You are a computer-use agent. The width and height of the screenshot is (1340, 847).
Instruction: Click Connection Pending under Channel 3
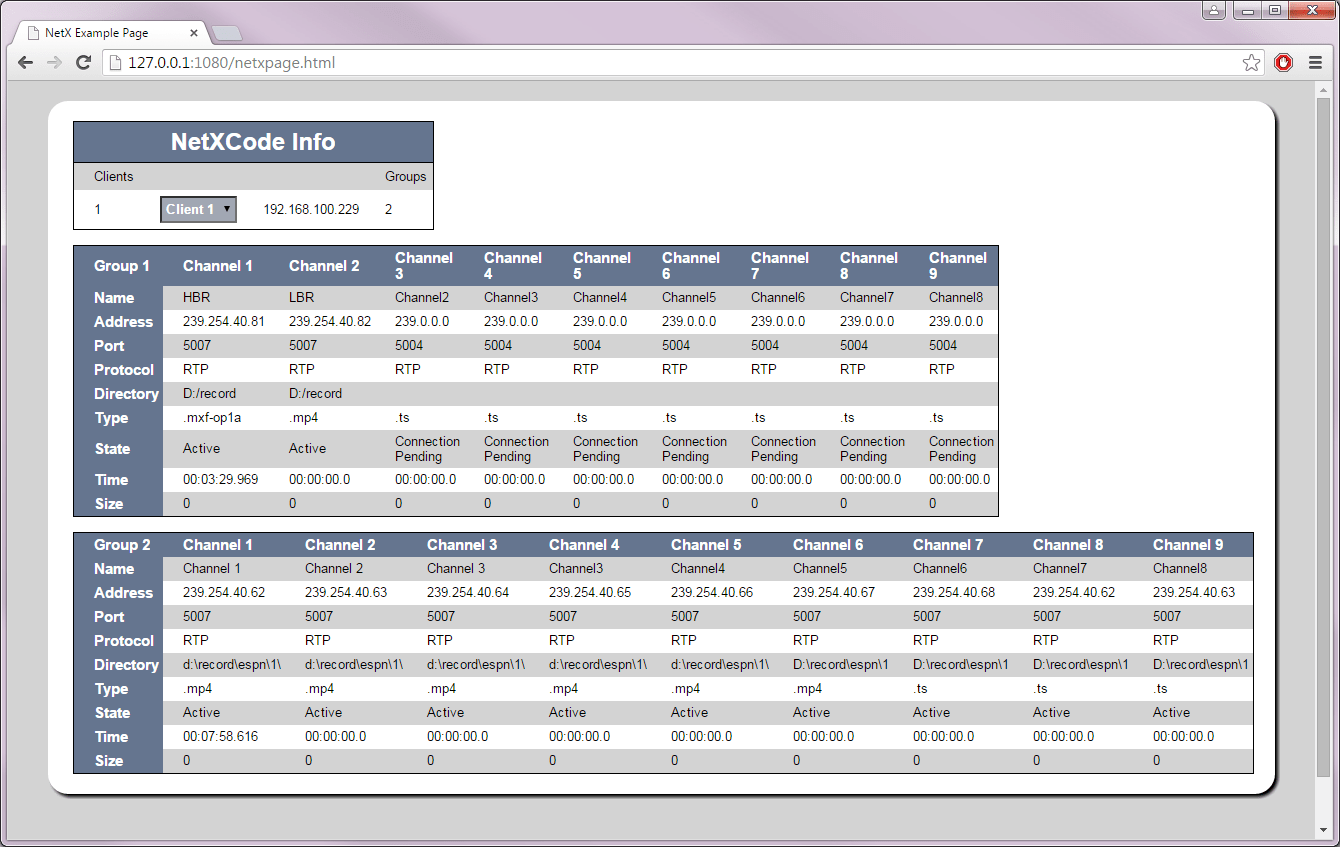[428, 449]
